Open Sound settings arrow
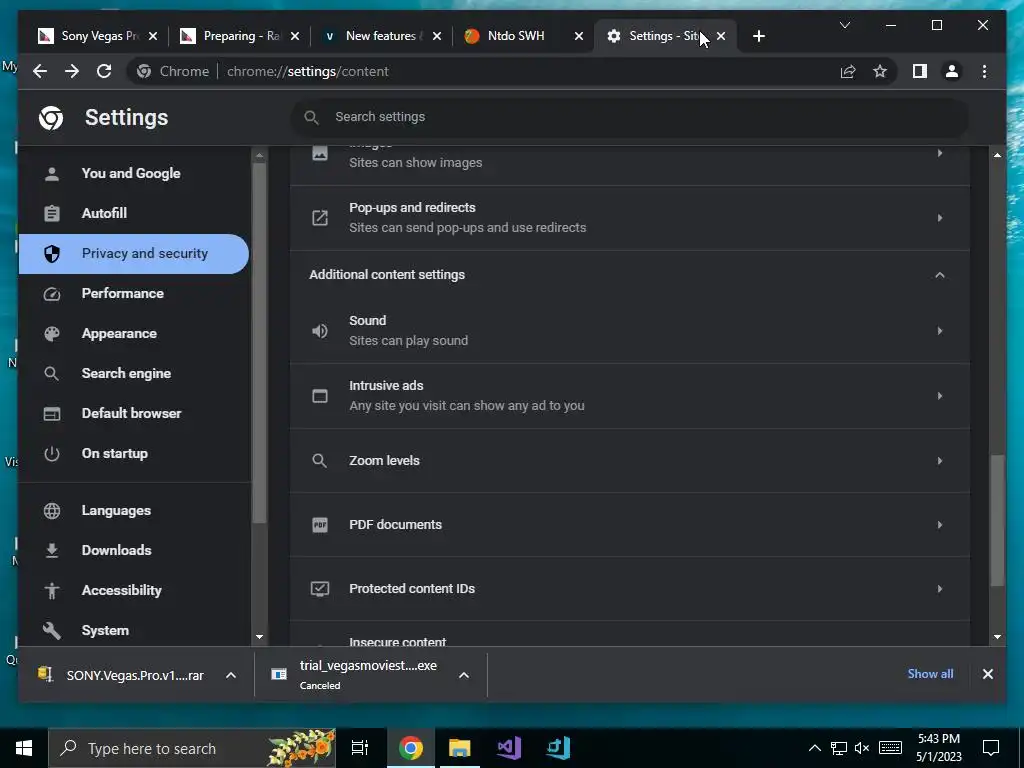 940,331
